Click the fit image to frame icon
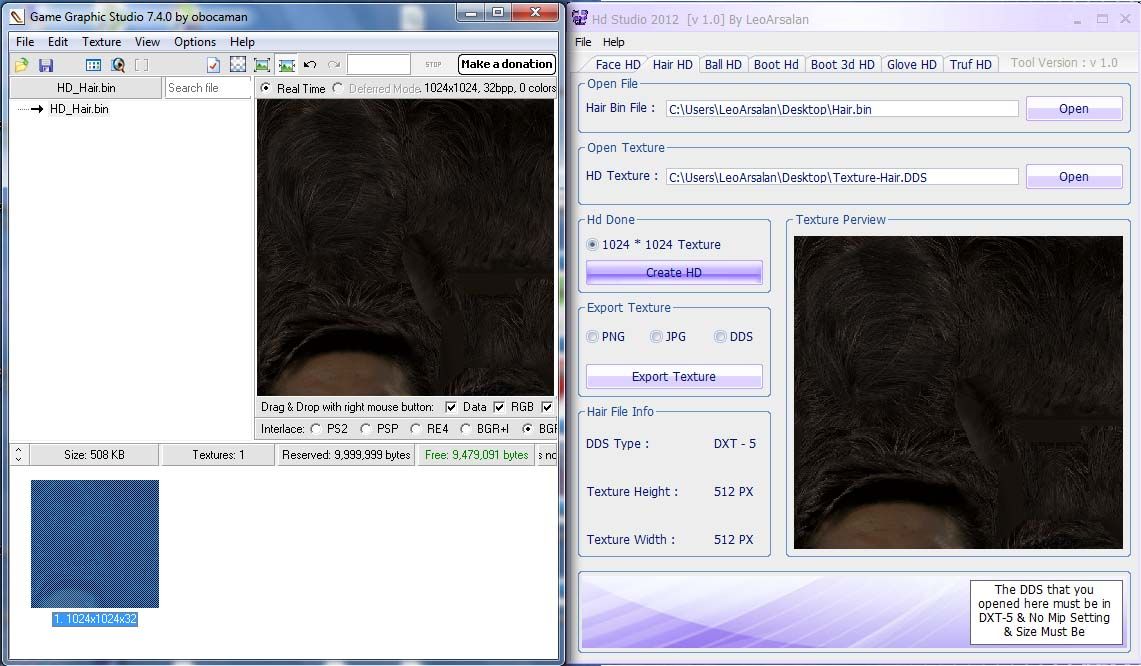The width and height of the screenshot is (1141, 666). (262, 65)
